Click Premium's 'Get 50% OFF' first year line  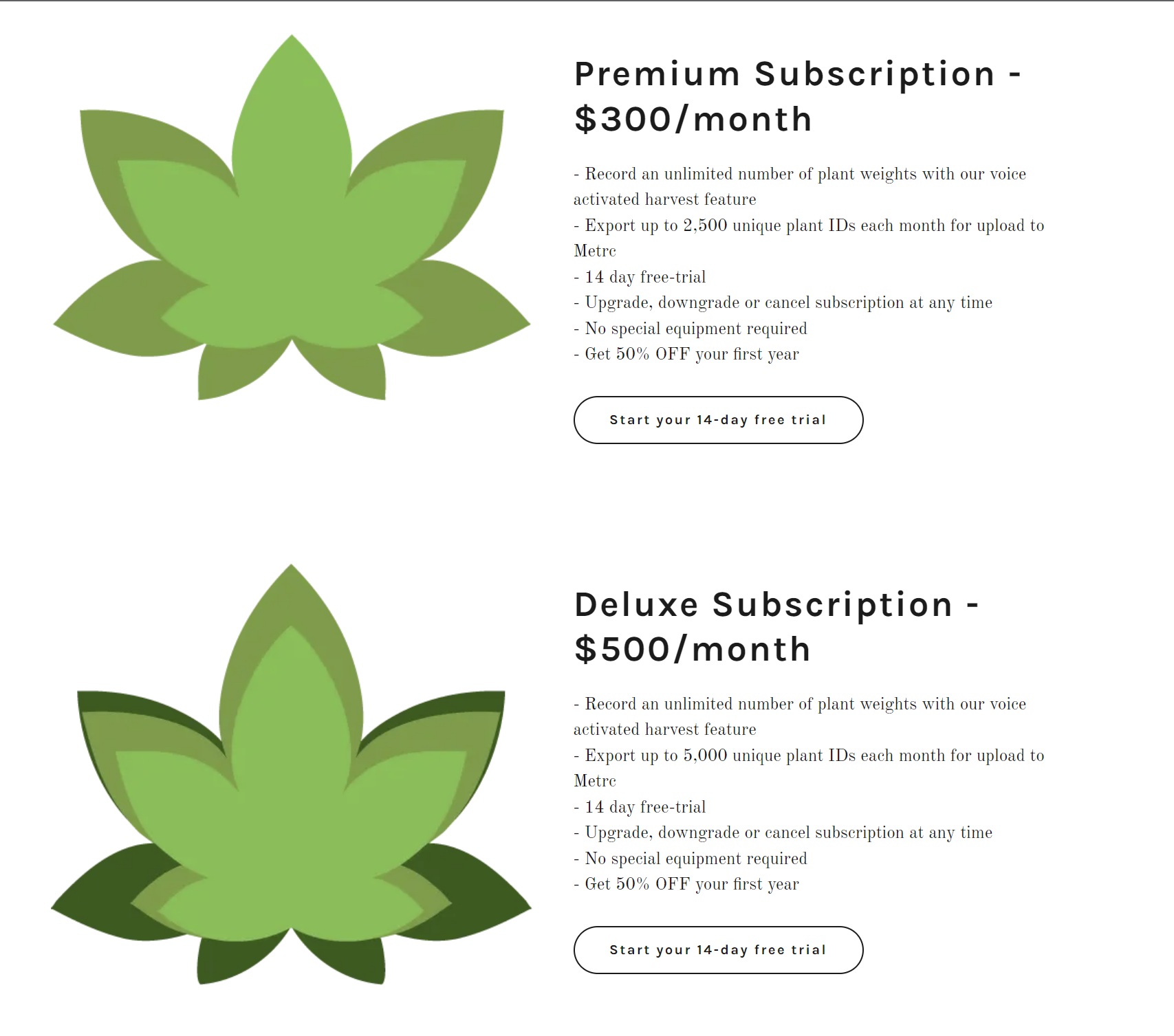(x=686, y=354)
